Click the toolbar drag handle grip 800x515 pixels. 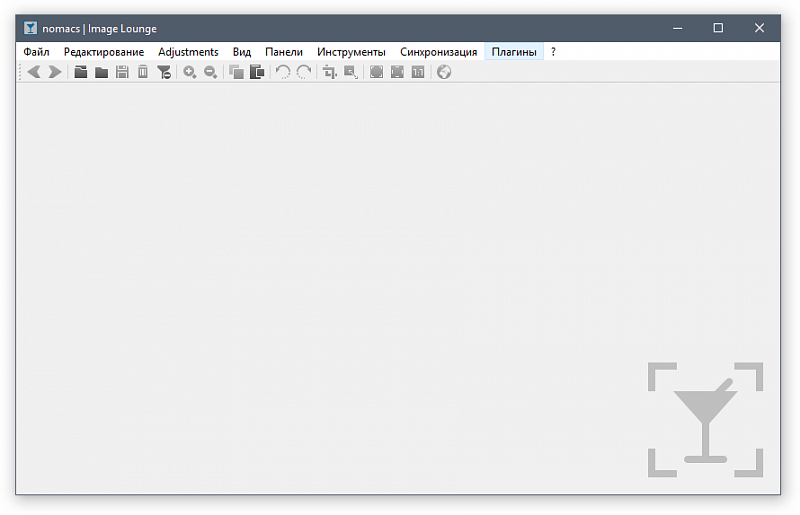click(20, 72)
